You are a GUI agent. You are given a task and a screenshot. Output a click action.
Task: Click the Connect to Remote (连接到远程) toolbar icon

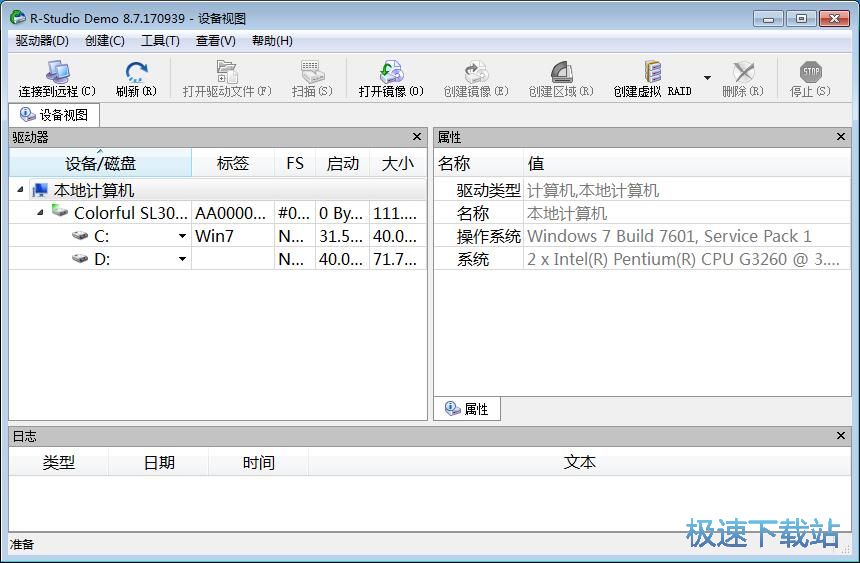pyautogui.click(x=57, y=72)
